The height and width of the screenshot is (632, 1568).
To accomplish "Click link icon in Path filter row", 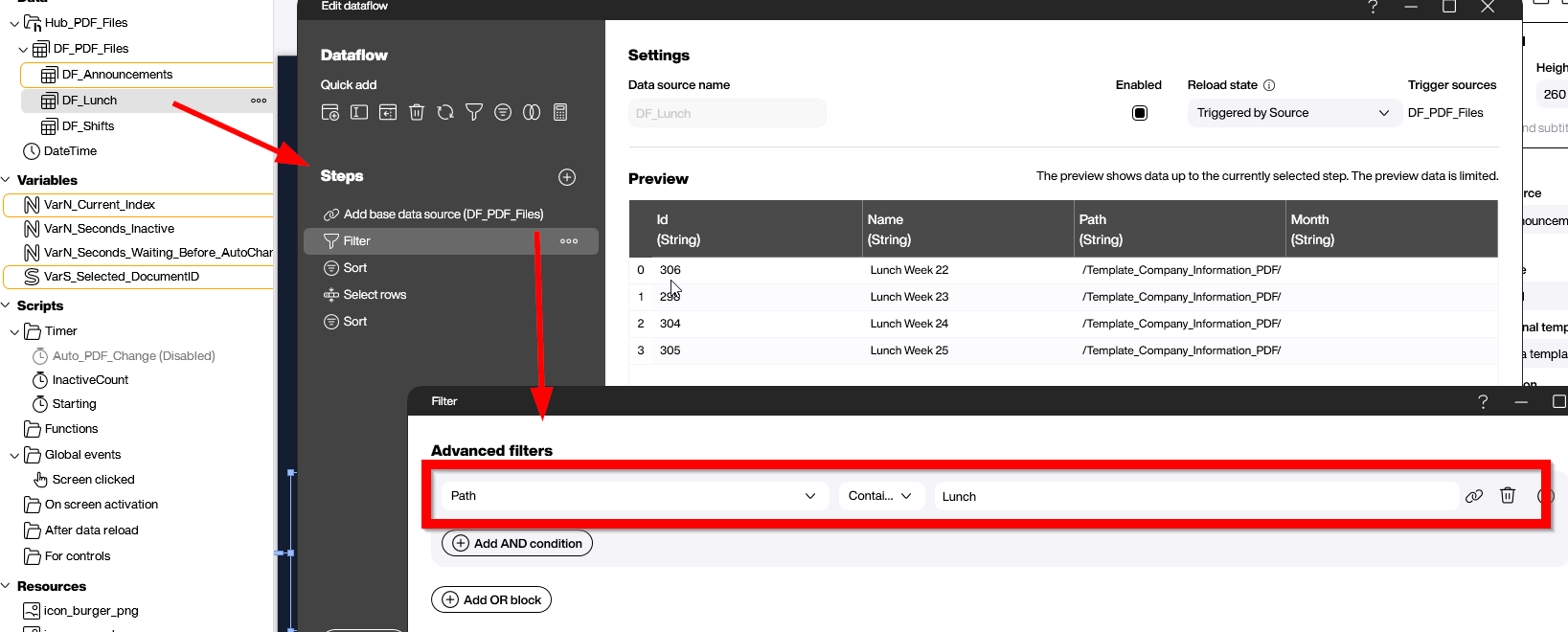I will pos(1474,495).
